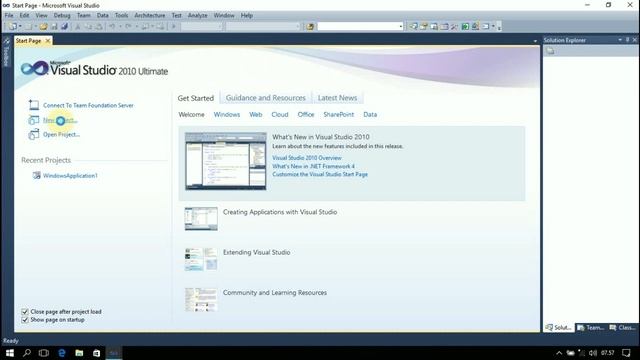640x360 pixels.
Task: Open the Solution Platforms combo box
Action: coord(262,27)
